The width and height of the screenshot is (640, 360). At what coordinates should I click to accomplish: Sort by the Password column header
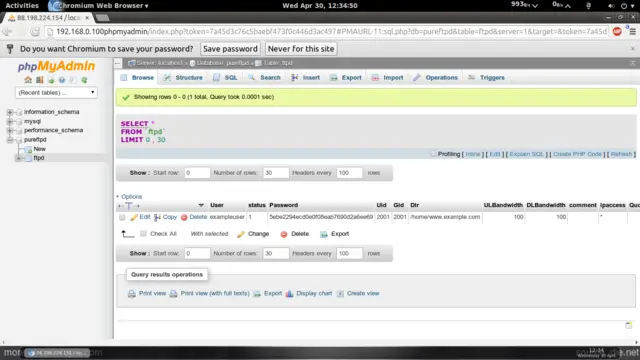coord(284,205)
